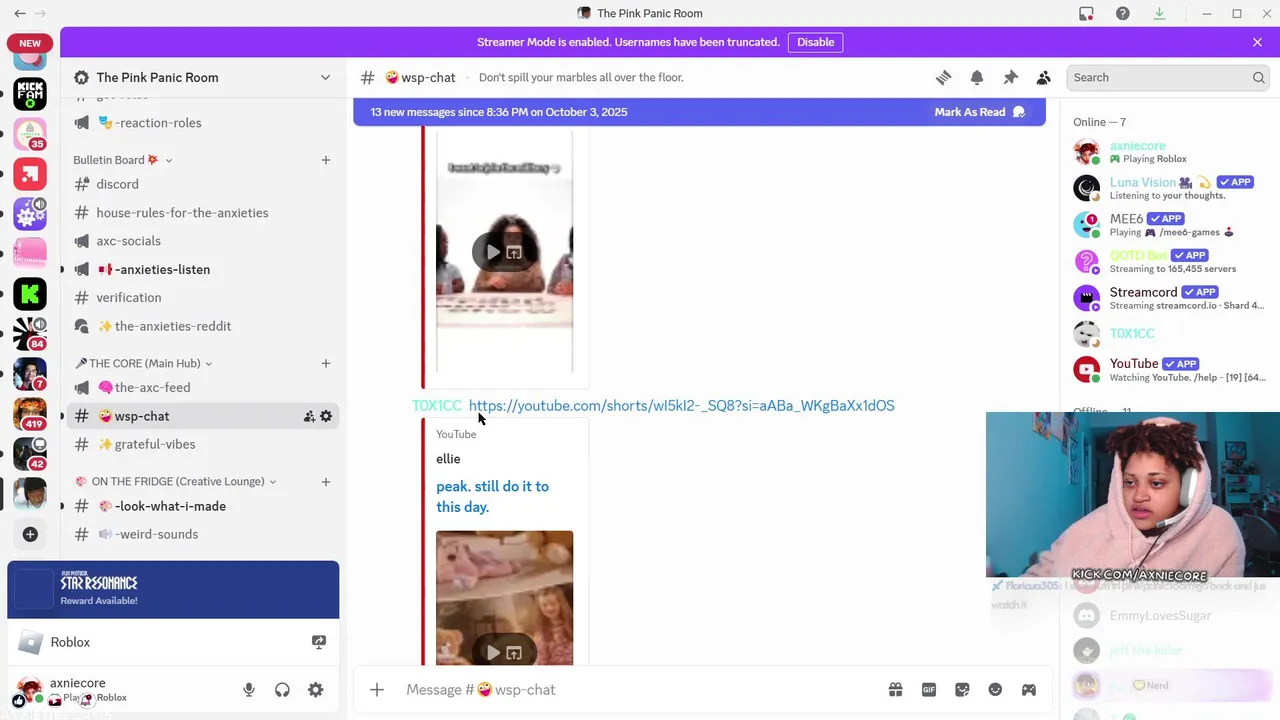Viewport: 1280px width, 720px height.
Task: Click the plus attachment button in message bar
Action: pos(377,689)
